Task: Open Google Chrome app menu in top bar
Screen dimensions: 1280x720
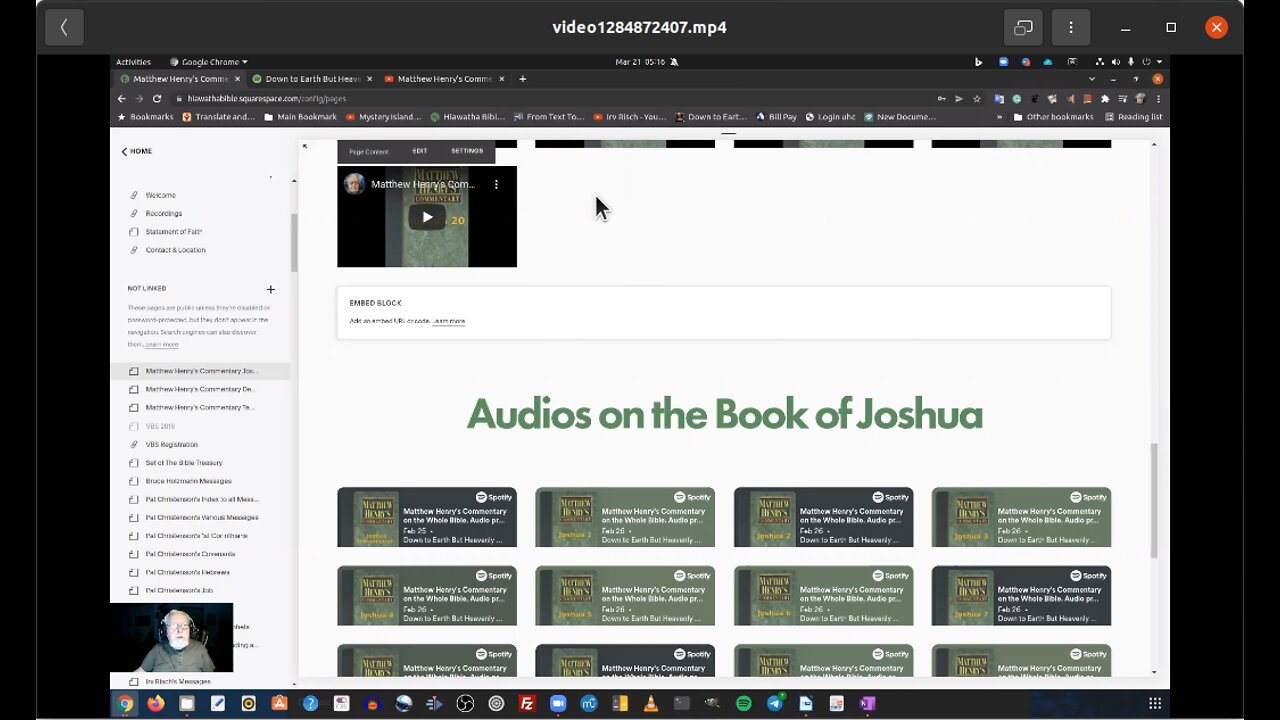Action: pyautogui.click(x=209, y=62)
